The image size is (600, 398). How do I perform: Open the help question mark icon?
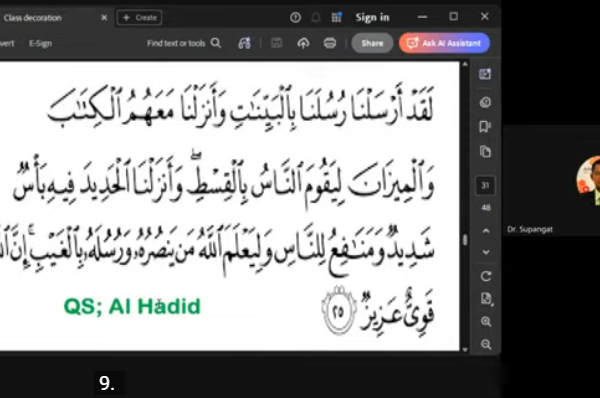(295, 18)
